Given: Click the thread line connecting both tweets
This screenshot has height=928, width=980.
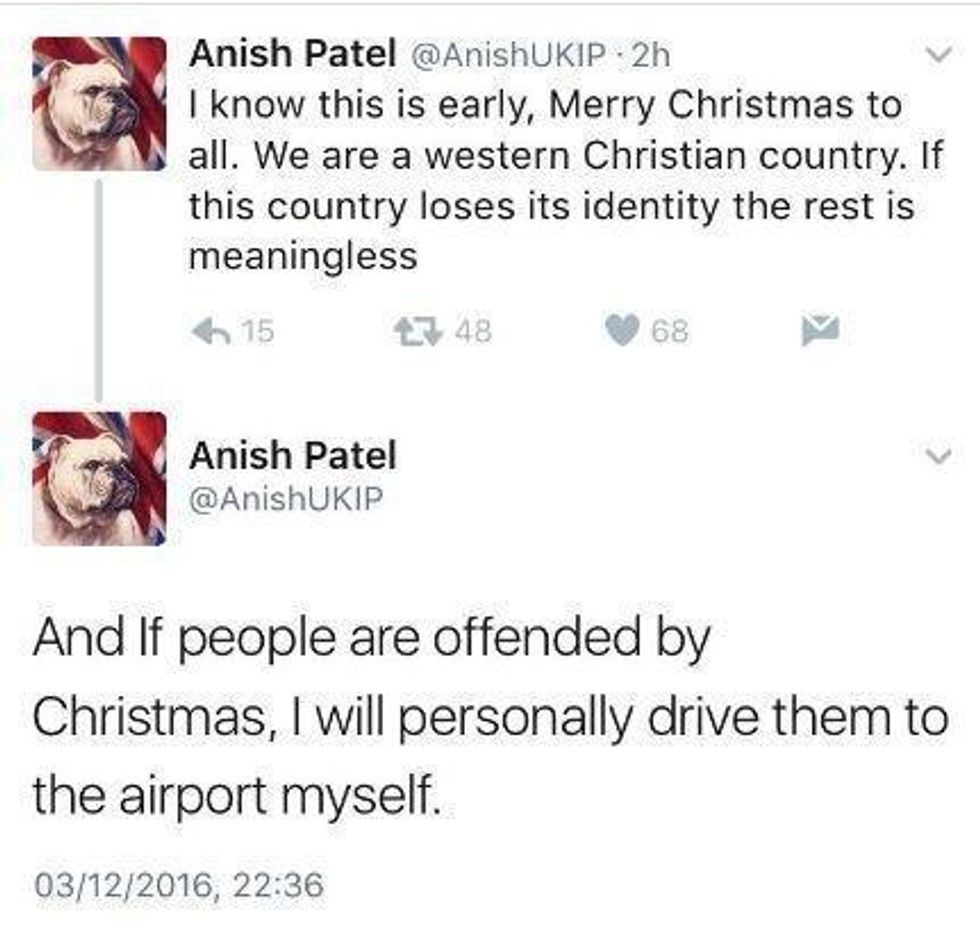Looking at the screenshot, I should (98, 290).
